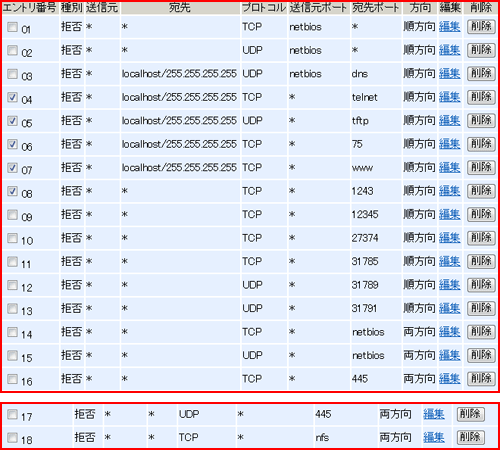Edit entry 09 with port 12345
Viewport: 500px width, 450px height.
[x=449, y=214]
